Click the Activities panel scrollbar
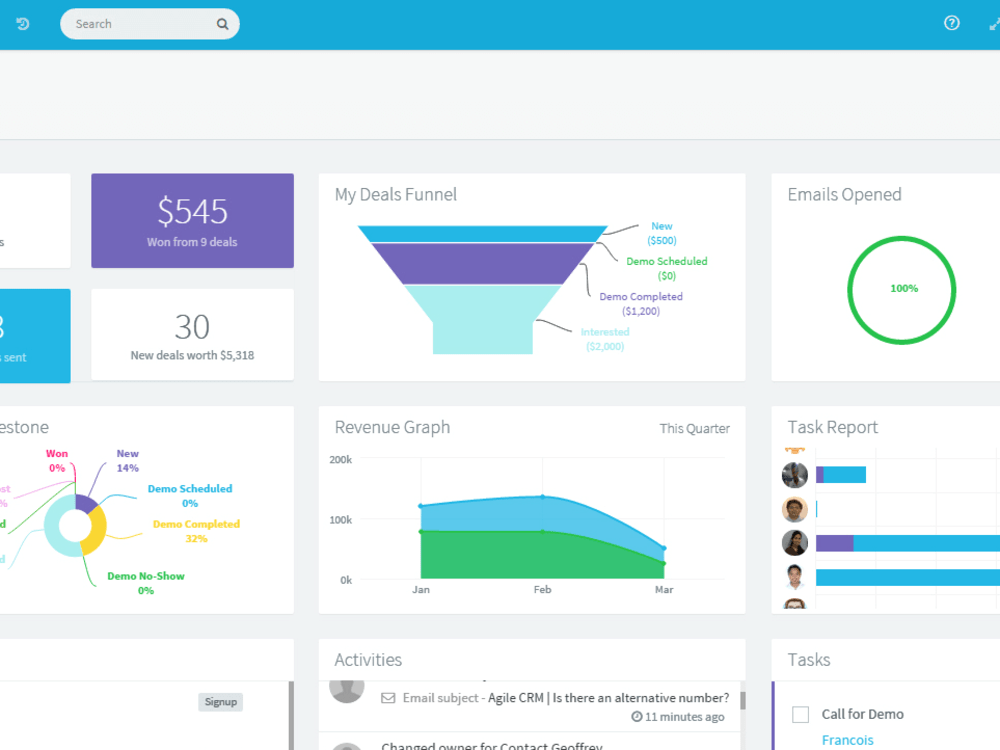 (743, 700)
